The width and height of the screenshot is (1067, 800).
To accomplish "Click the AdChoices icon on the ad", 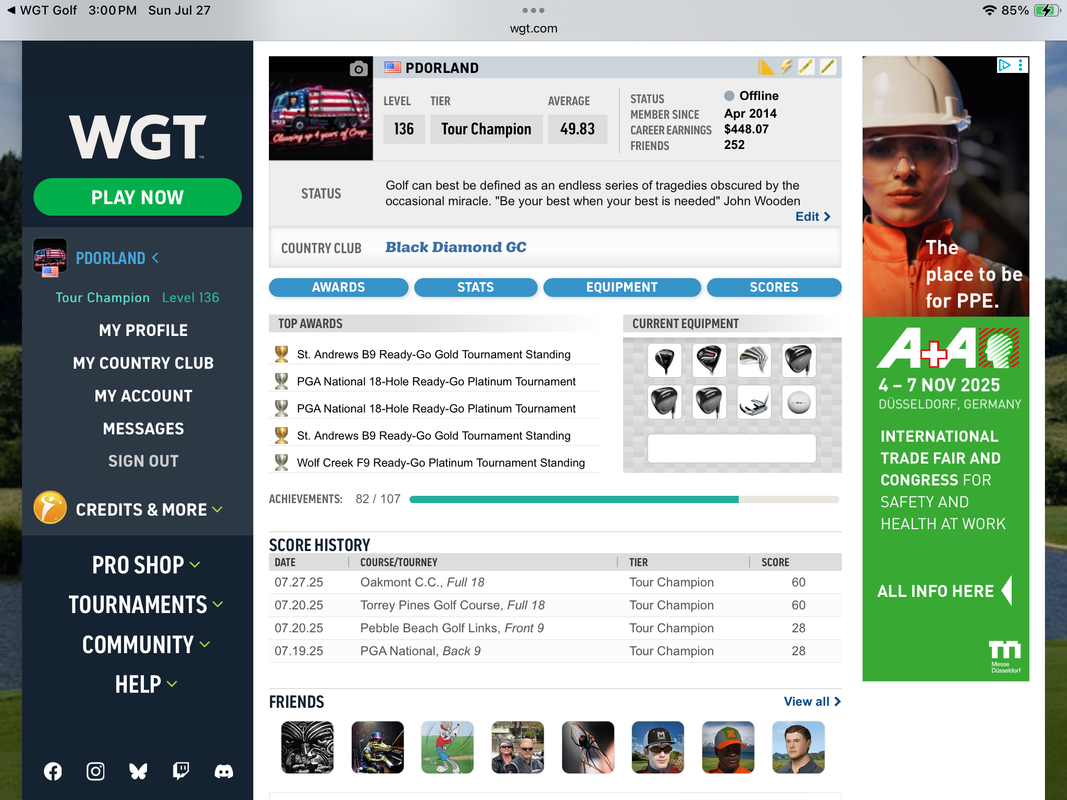I will point(1004,65).
